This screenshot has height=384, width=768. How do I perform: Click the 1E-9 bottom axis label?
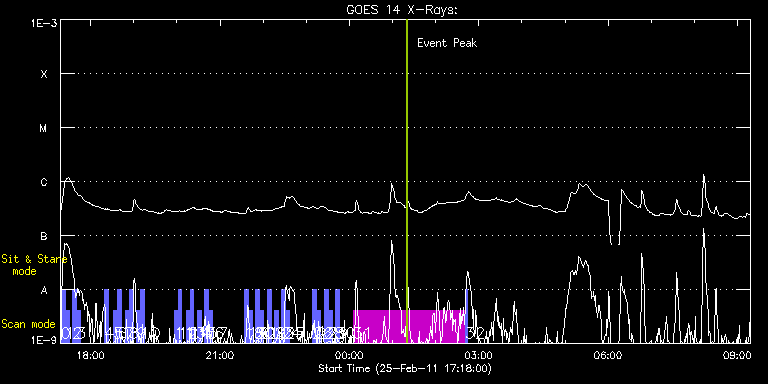[x=44, y=339]
